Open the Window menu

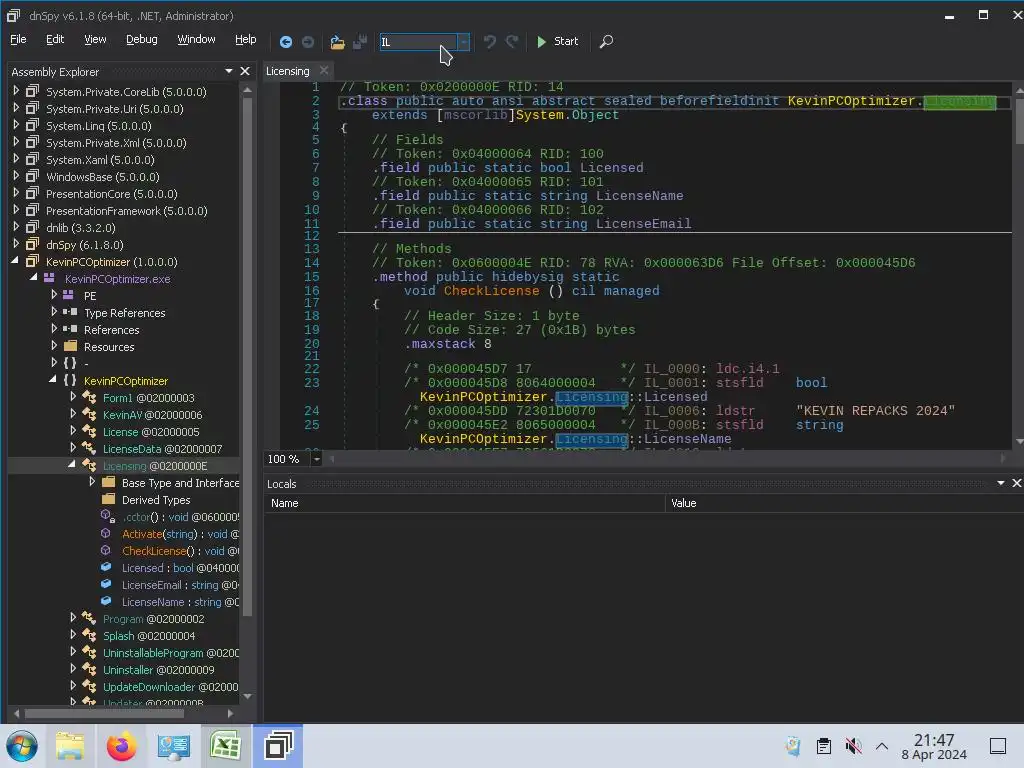(x=196, y=40)
